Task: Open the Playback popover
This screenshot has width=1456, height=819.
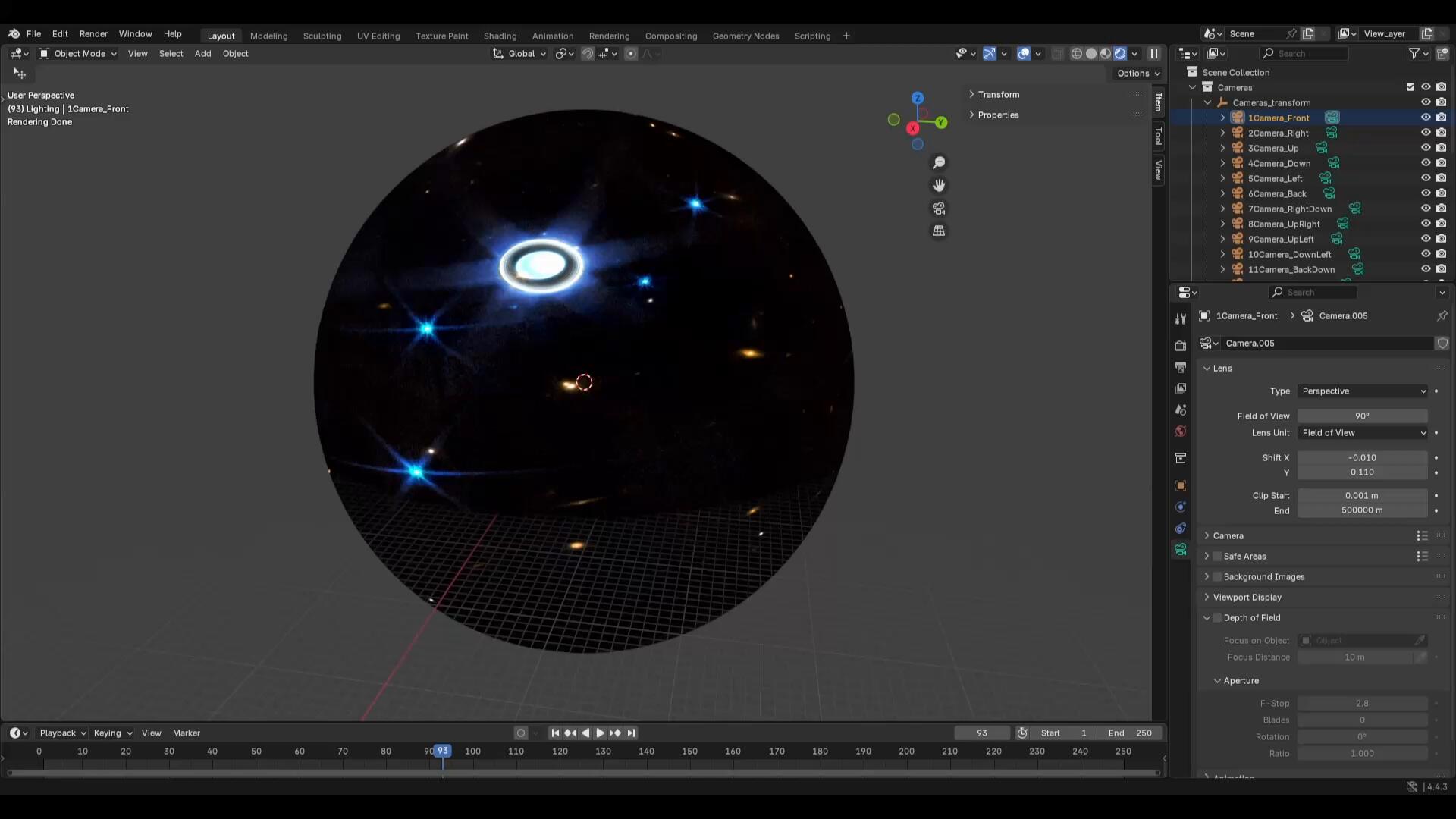Action: 62,733
